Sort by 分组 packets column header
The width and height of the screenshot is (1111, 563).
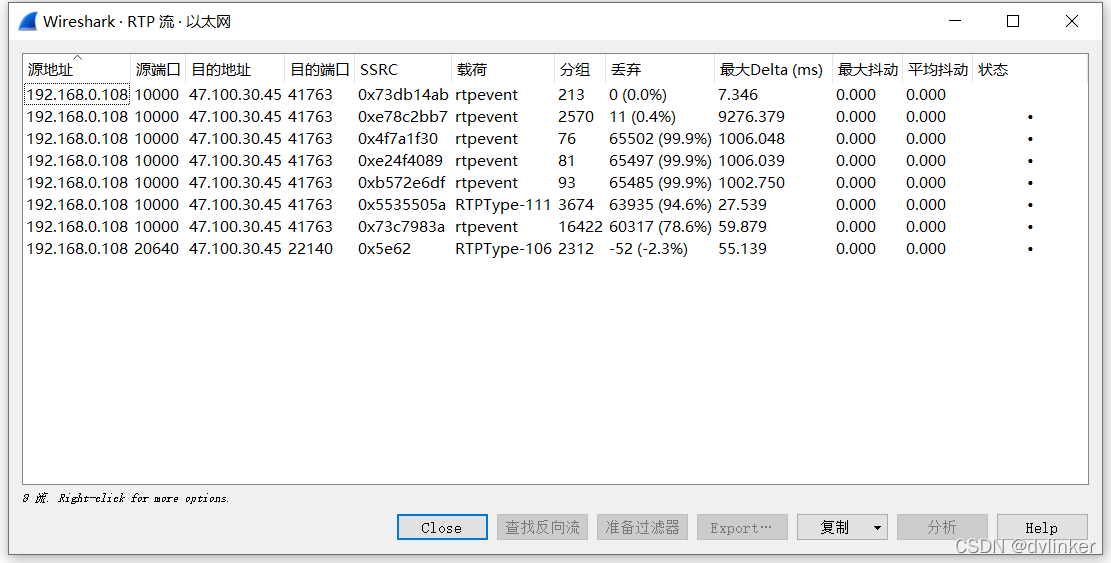(574, 70)
